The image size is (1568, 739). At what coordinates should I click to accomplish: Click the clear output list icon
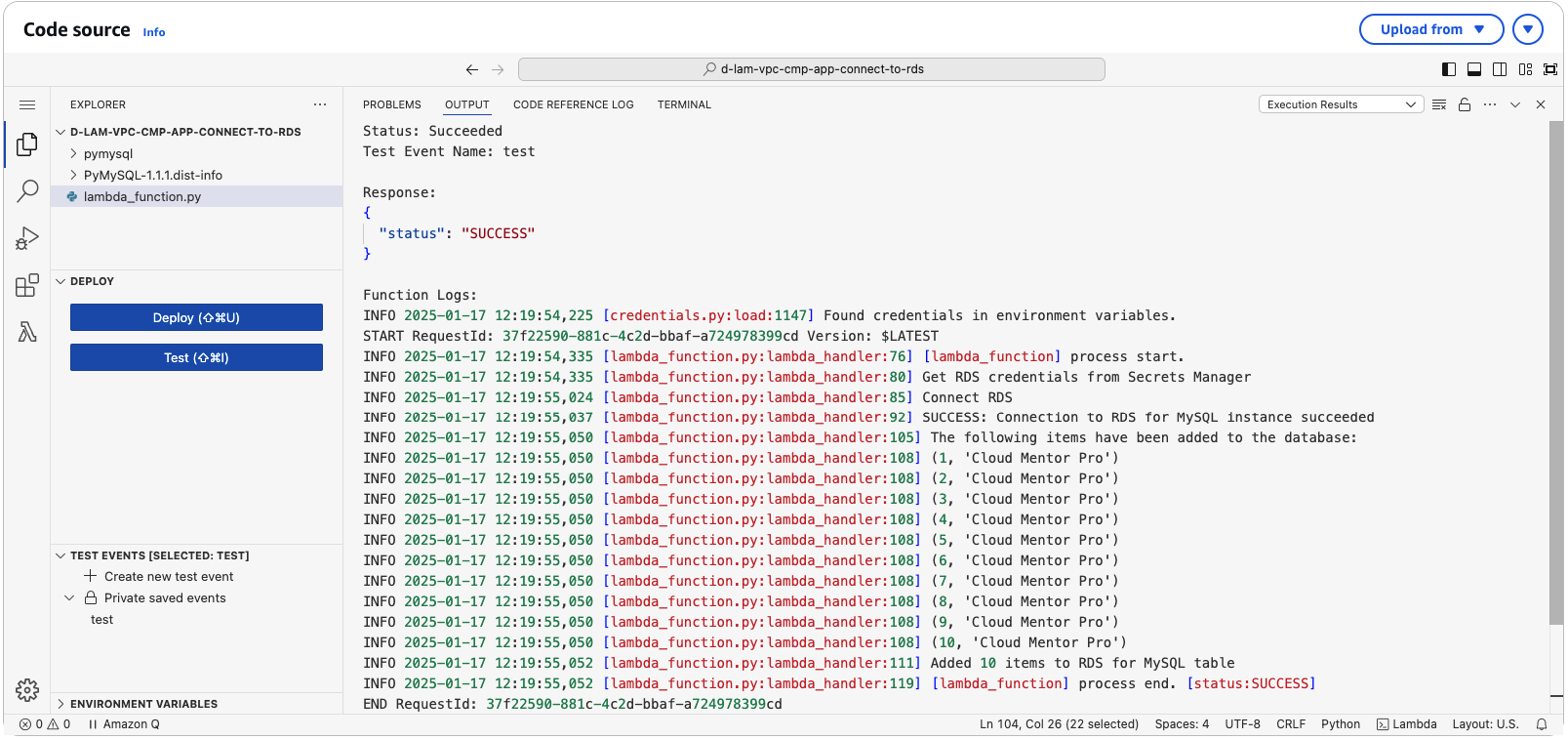pyautogui.click(x=1439, y=104)
